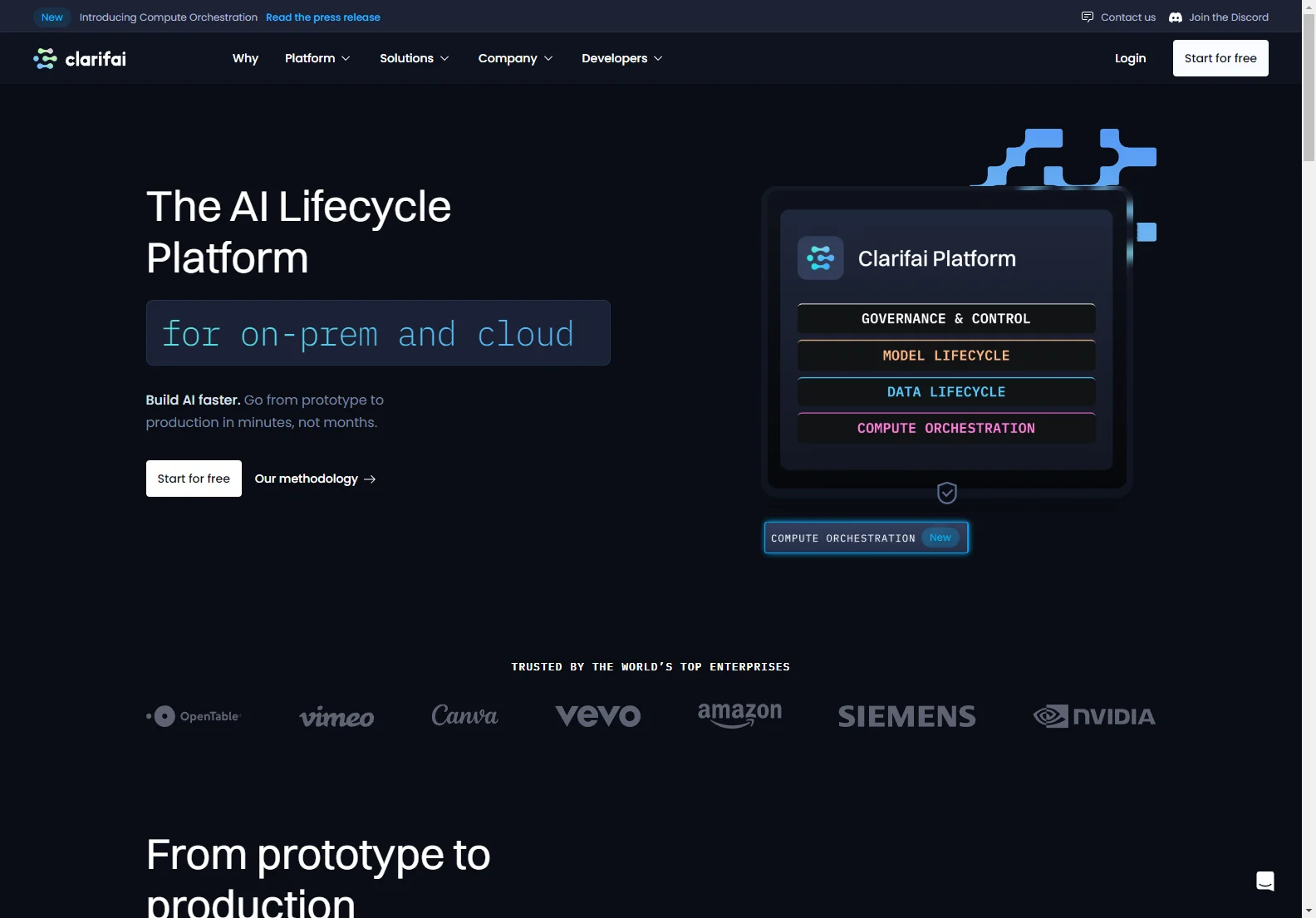Screen dimensions: 1316x918
Task: Click the Contact us chat icon
Action: [1087, 17]
